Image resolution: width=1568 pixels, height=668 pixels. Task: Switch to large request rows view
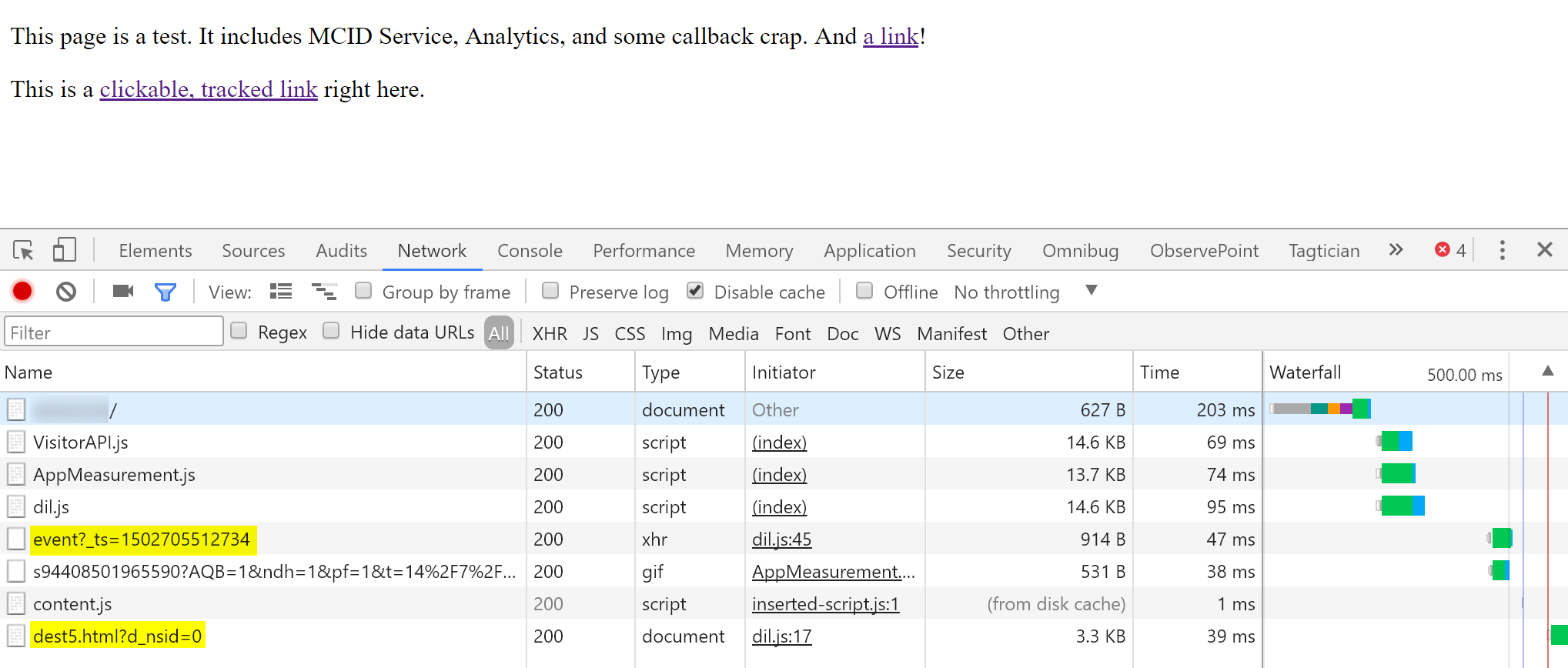click(x=281, y=292)
